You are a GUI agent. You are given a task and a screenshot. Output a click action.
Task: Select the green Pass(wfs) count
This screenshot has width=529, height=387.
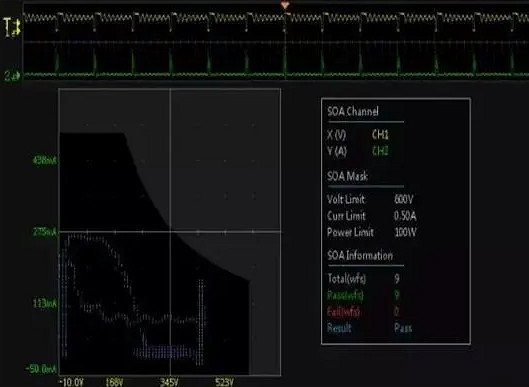(x=397, y=295)
